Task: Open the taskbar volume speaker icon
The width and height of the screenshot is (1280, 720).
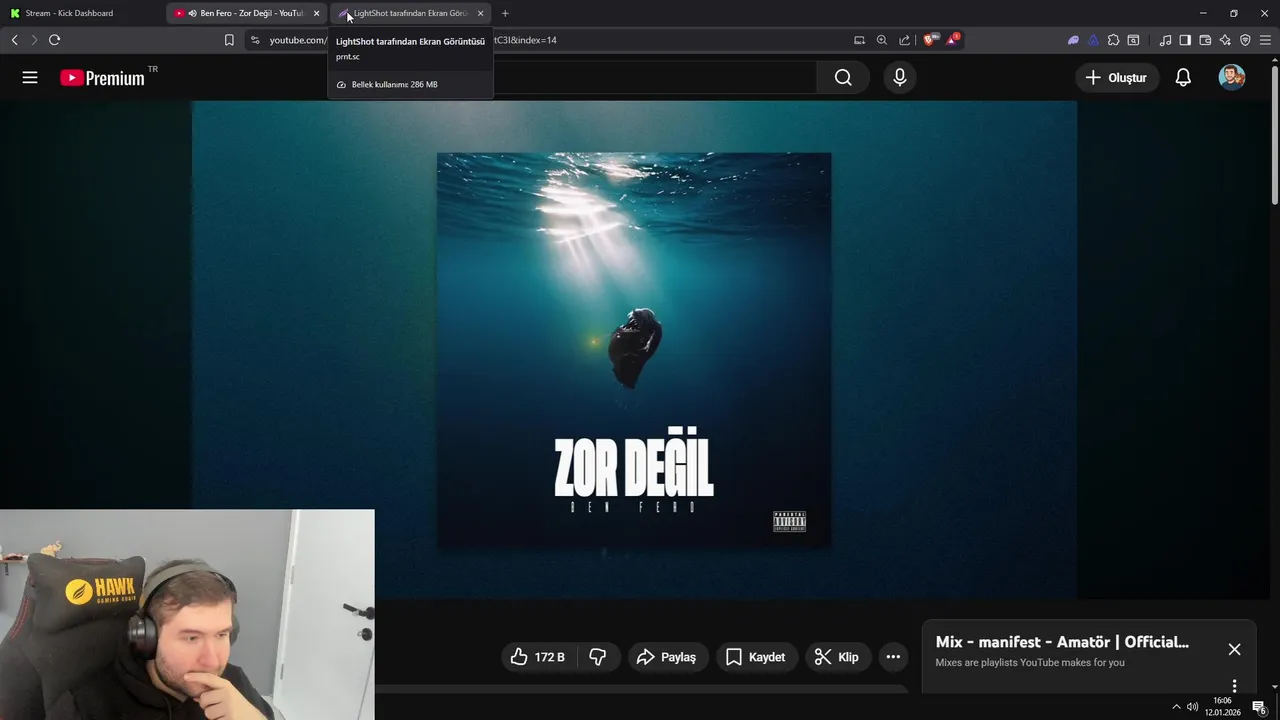Action: (x=1192, y=707)
